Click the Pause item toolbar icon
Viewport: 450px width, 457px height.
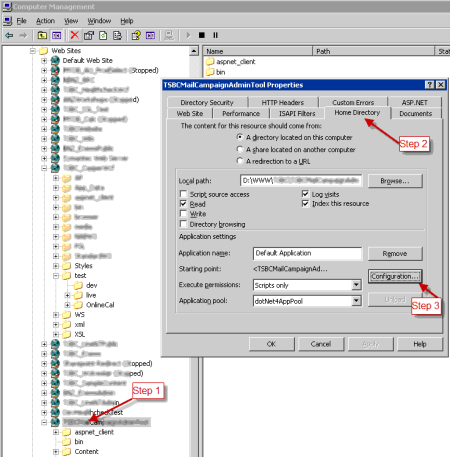click(215, 35)
